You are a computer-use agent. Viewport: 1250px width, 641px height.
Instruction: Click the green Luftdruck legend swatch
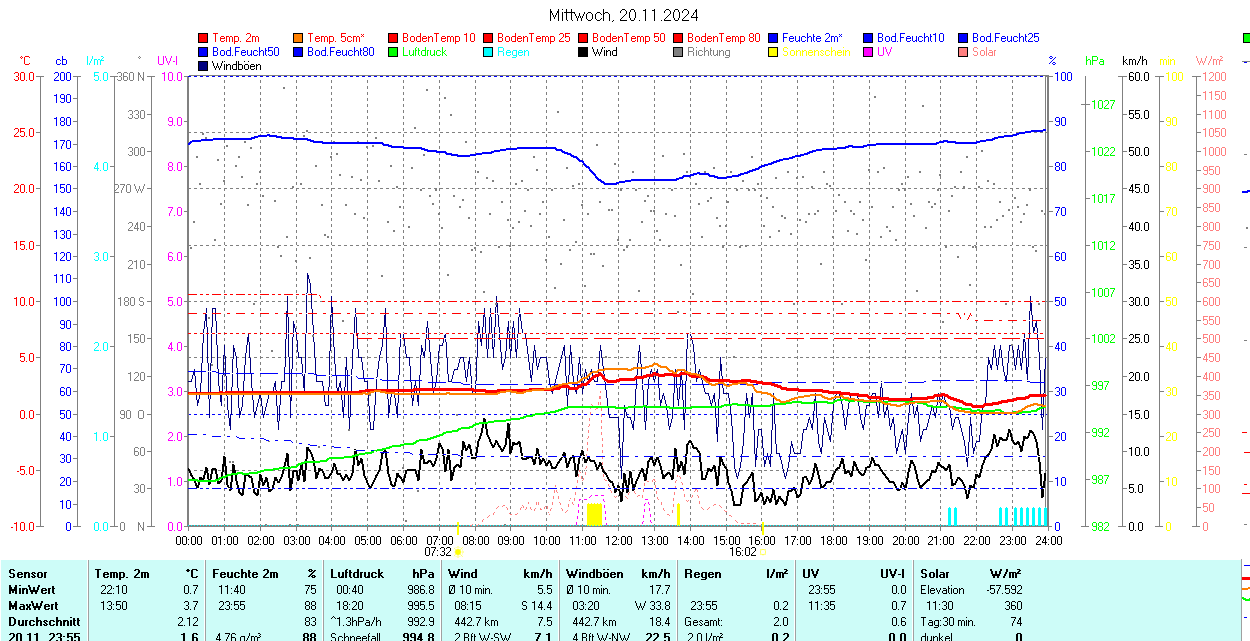(x=393, y=52)
